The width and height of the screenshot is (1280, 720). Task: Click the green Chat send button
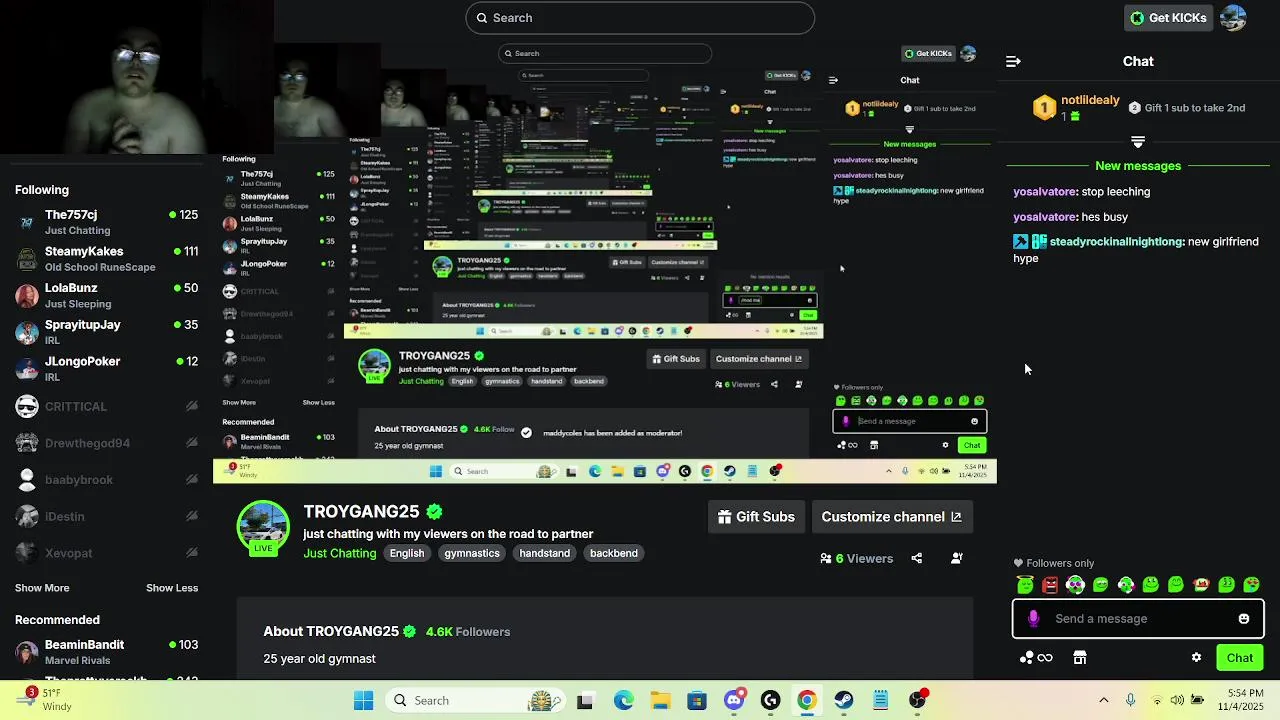pyautogui.click(x=1240, y=658)
